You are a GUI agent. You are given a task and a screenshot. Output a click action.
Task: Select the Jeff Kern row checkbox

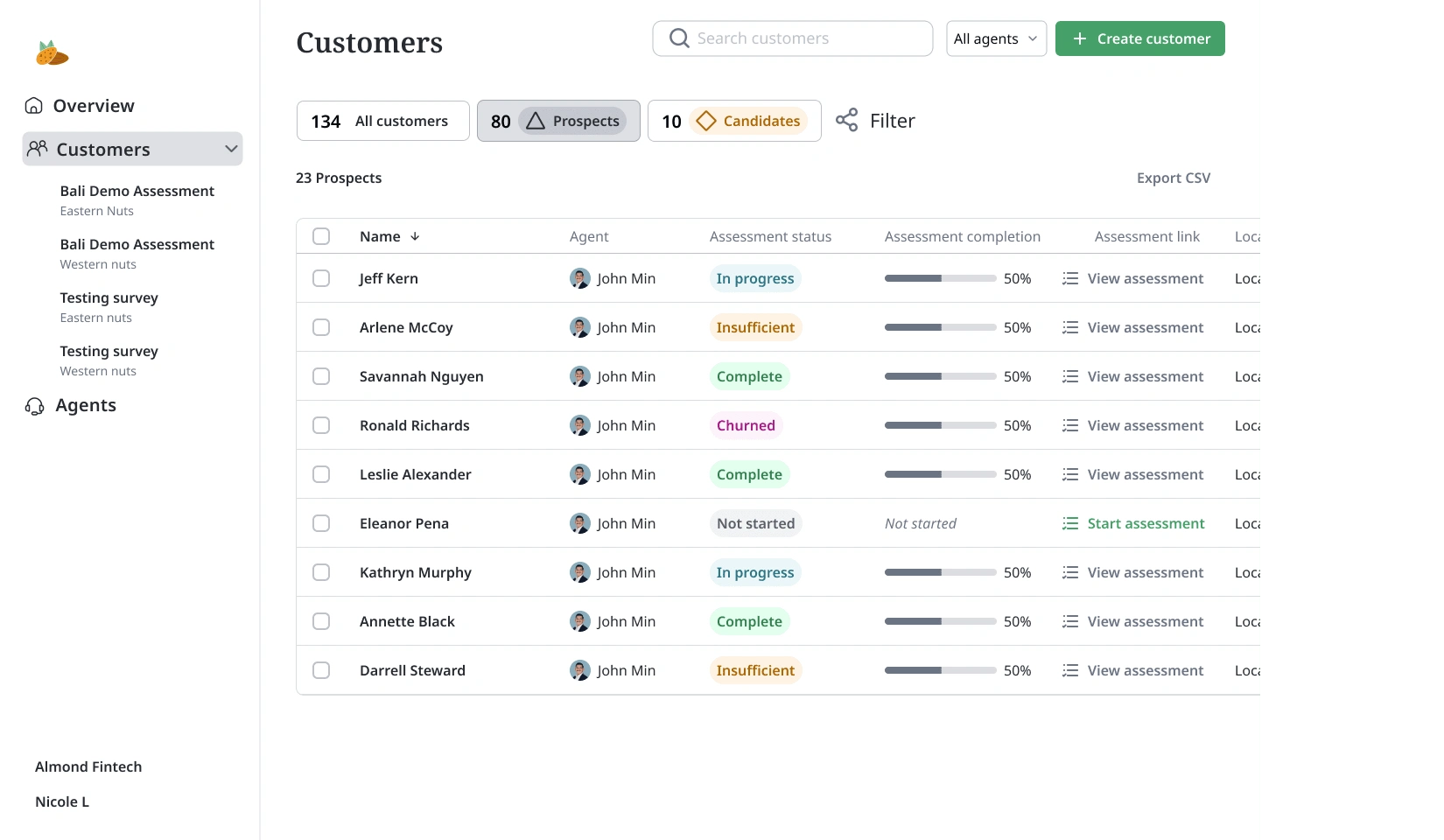coord(321,278)
